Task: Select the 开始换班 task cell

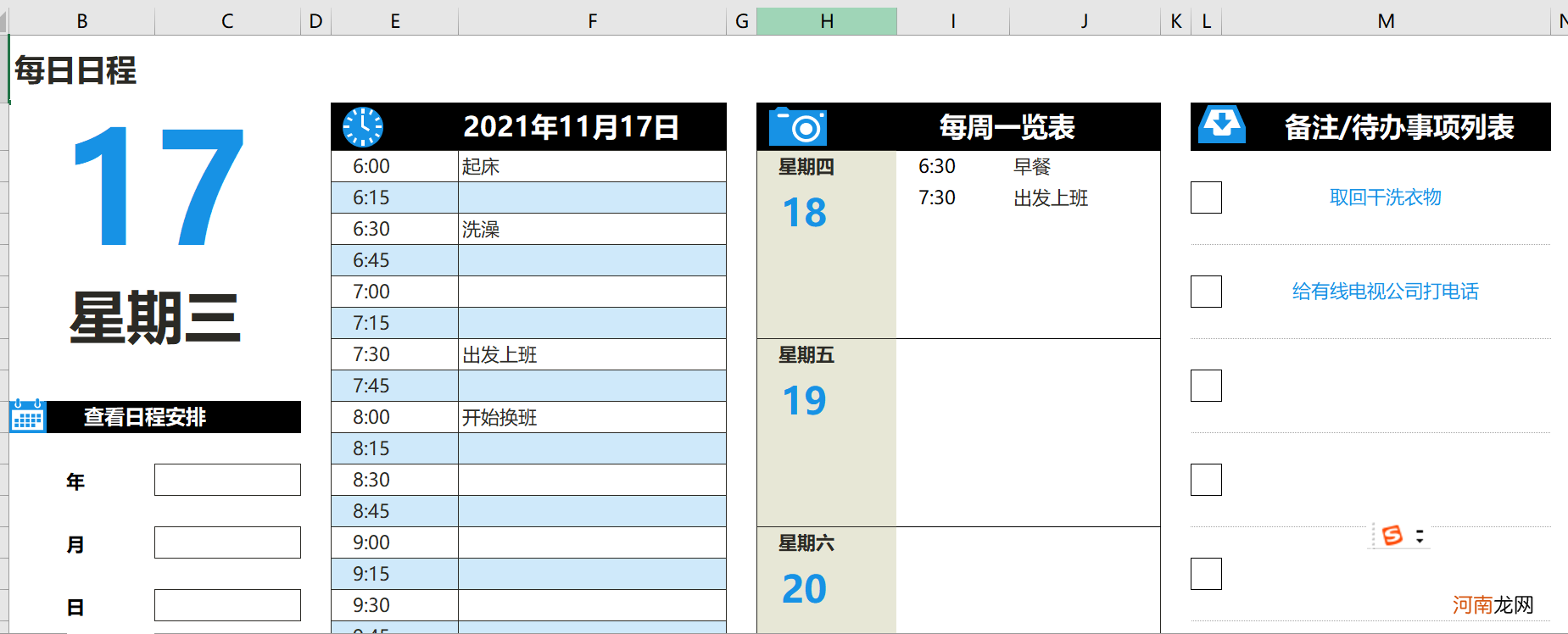Action: tap(593, 417)
